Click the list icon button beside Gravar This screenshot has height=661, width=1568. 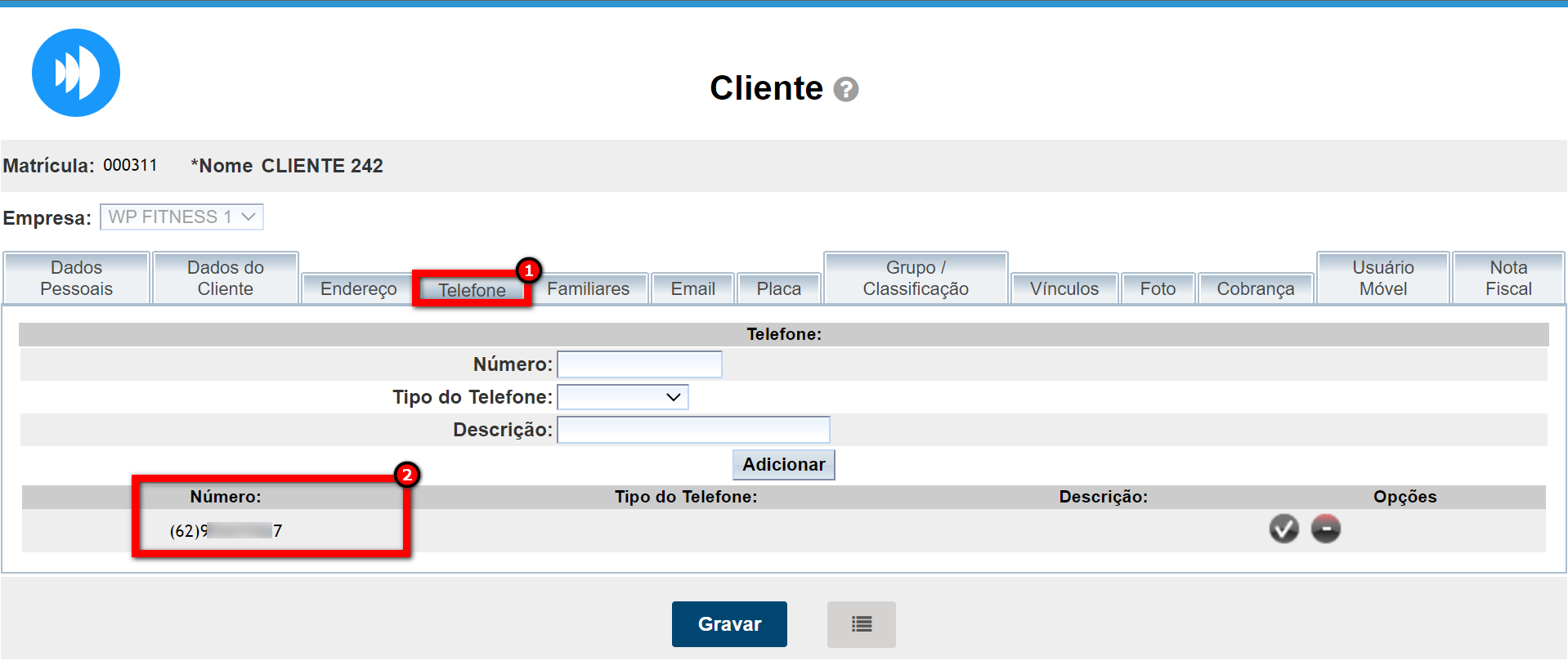[861, 624]
